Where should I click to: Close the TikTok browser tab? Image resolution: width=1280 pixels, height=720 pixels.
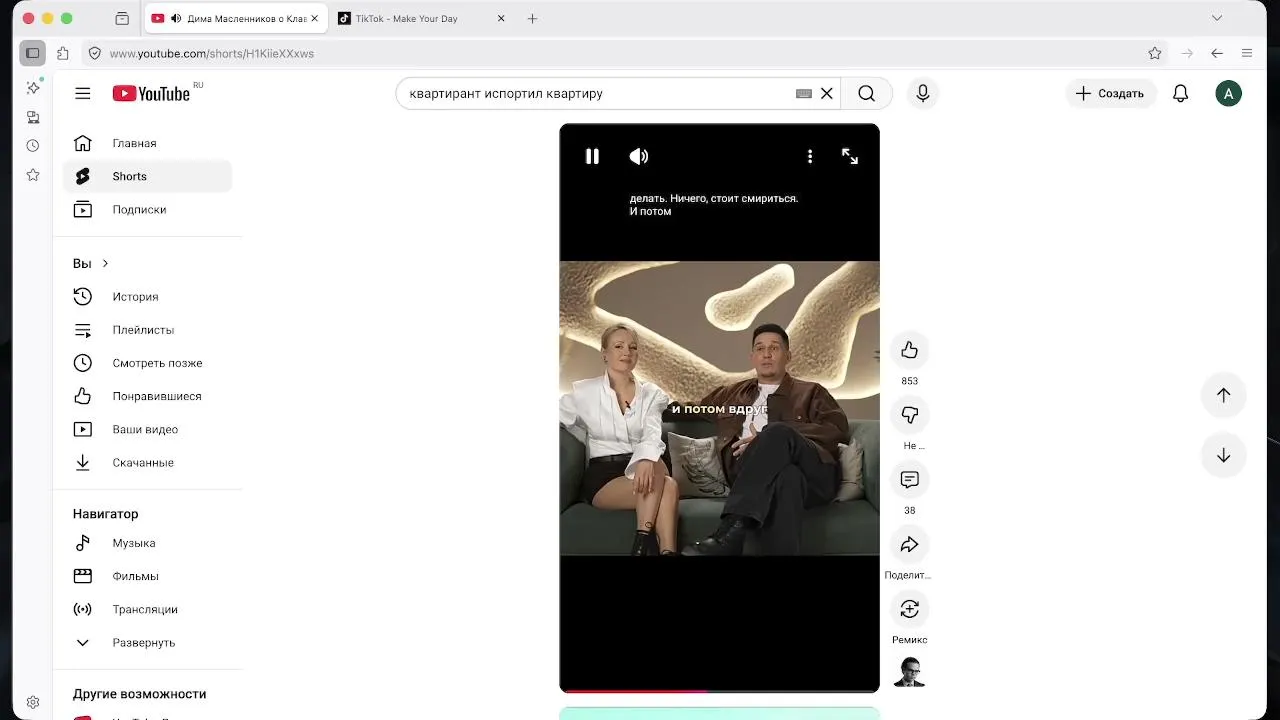501,18
